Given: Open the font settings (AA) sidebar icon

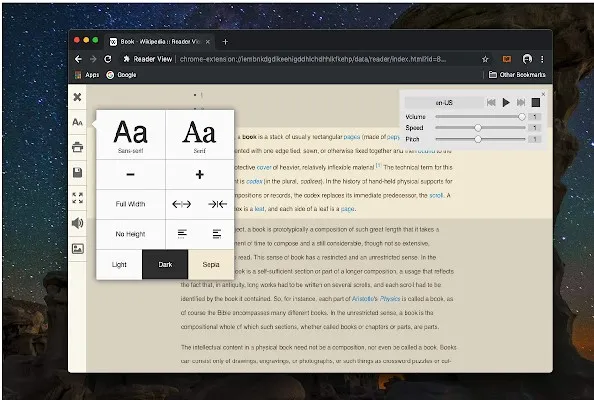Looking at the screenshot, I should [x=77, y=122].
